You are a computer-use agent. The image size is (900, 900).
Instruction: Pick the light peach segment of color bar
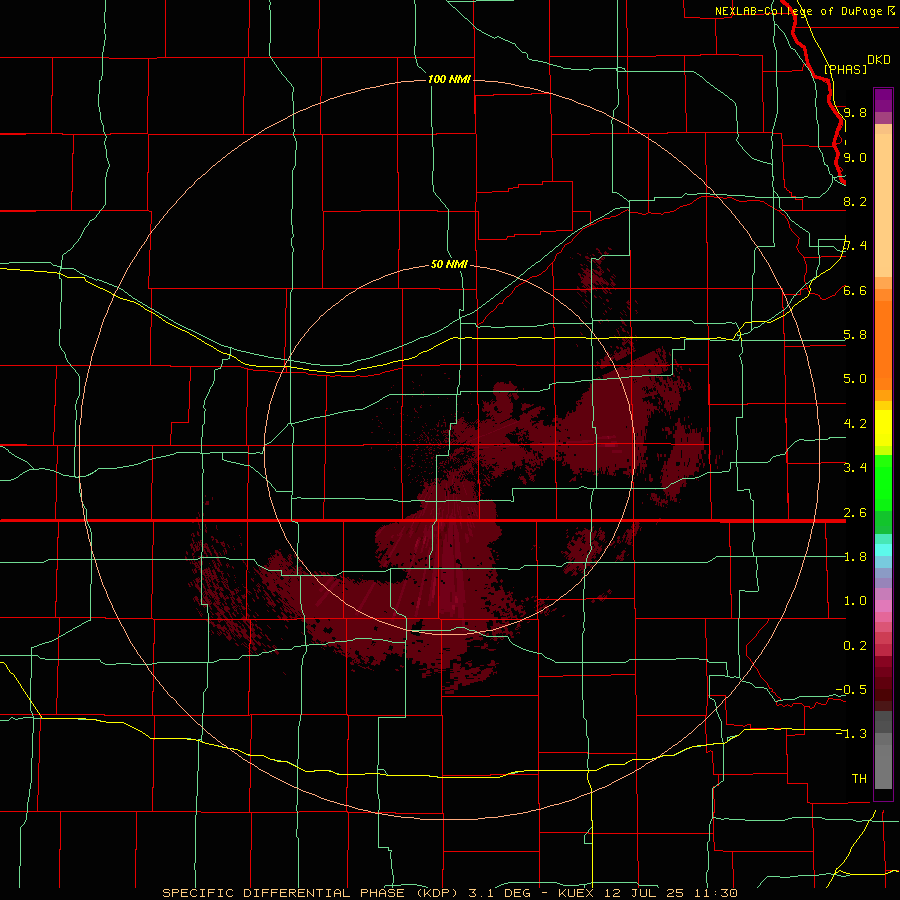pyautogui.click(x=883, y=205)
